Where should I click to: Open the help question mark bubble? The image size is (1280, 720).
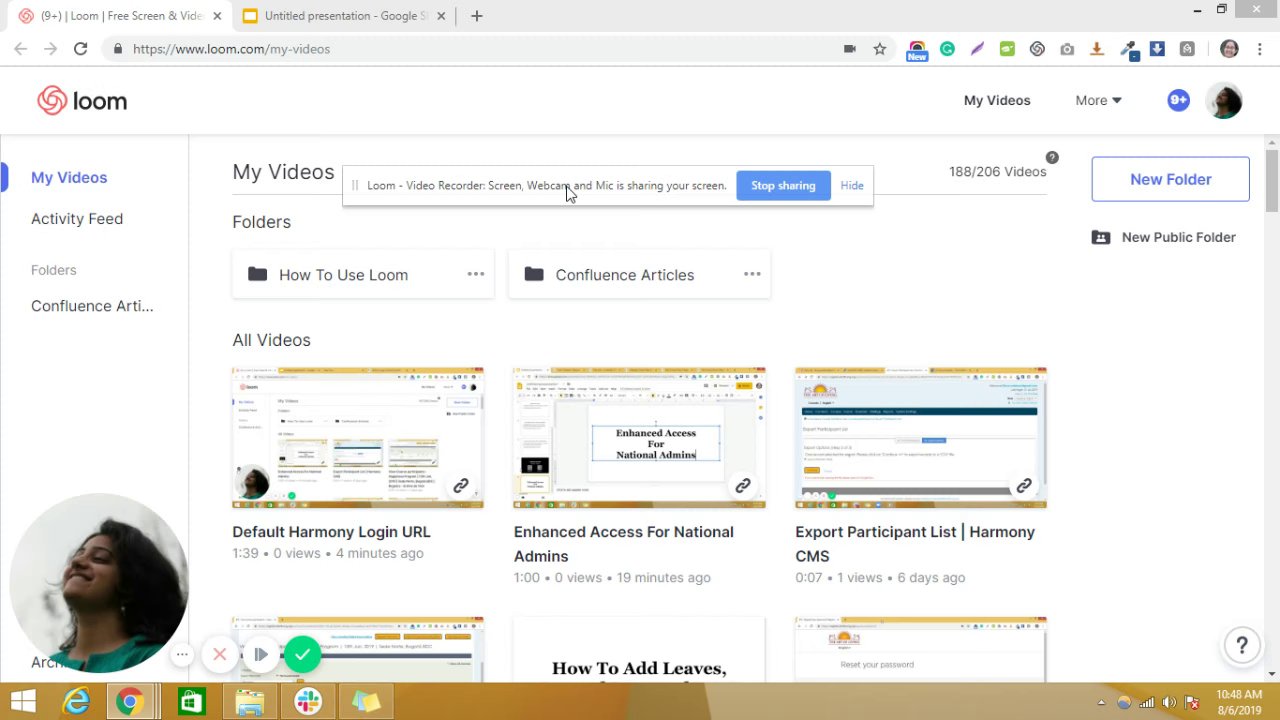(x=1241, y=645)
